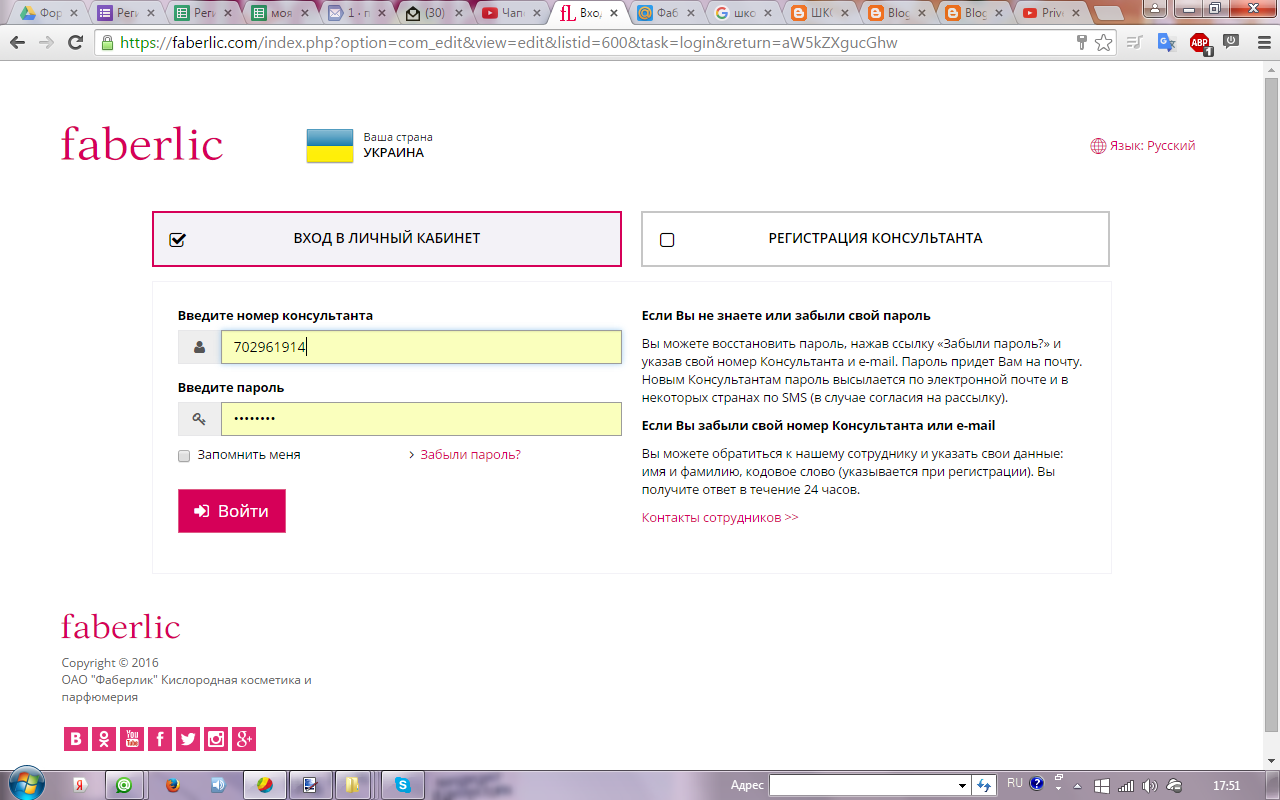
Task: Switch to the Google шко tab
Action: tap(742, 13)
